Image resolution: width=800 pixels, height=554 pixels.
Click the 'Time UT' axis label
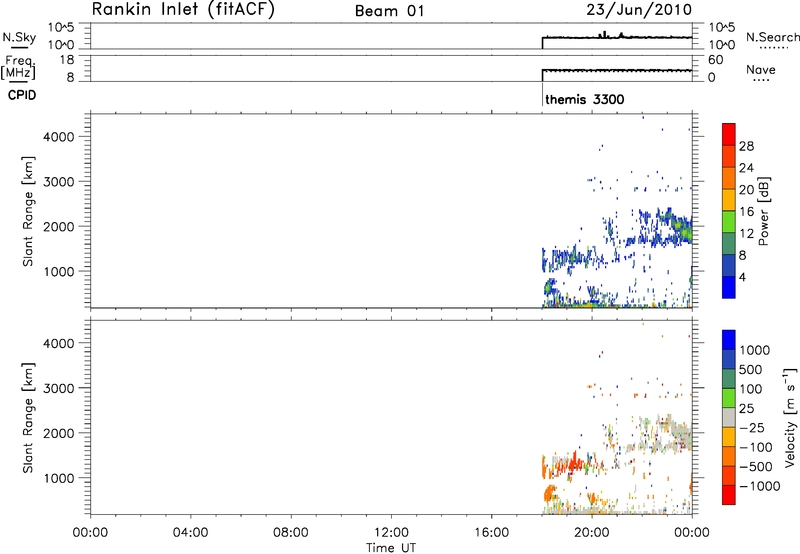click(x=391, y=548)
